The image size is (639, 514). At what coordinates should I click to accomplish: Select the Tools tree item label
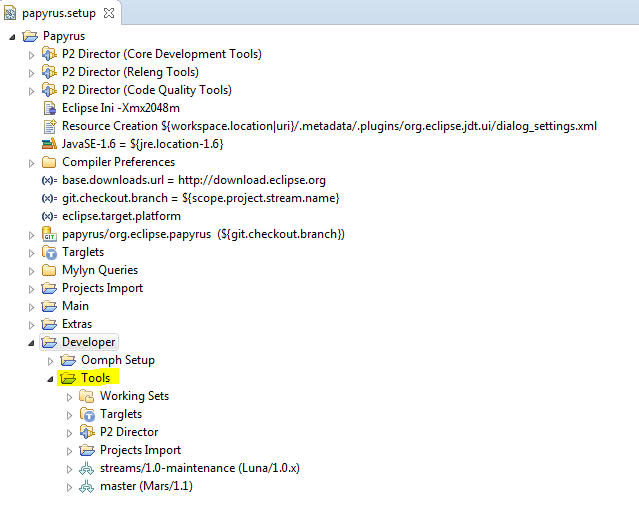[96, 378]
